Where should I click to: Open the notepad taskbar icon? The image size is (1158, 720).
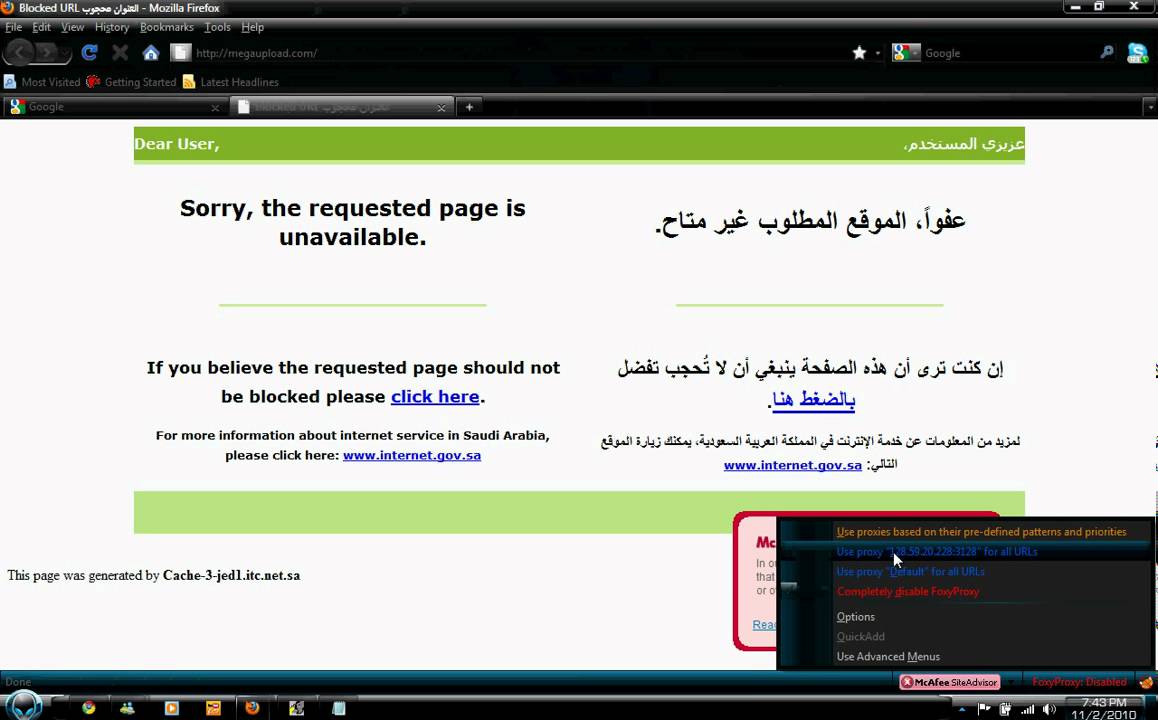point(338,708)
